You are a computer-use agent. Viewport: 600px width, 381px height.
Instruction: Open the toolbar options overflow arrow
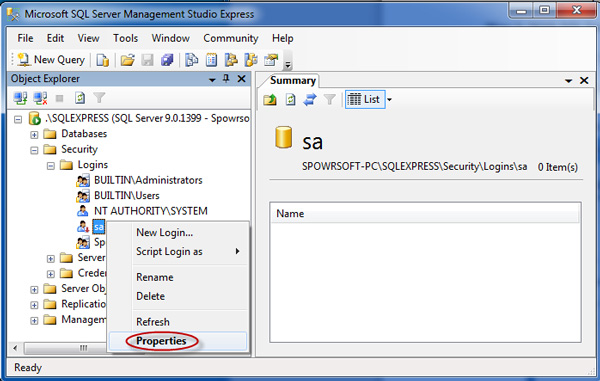click(x=288, y=65)
